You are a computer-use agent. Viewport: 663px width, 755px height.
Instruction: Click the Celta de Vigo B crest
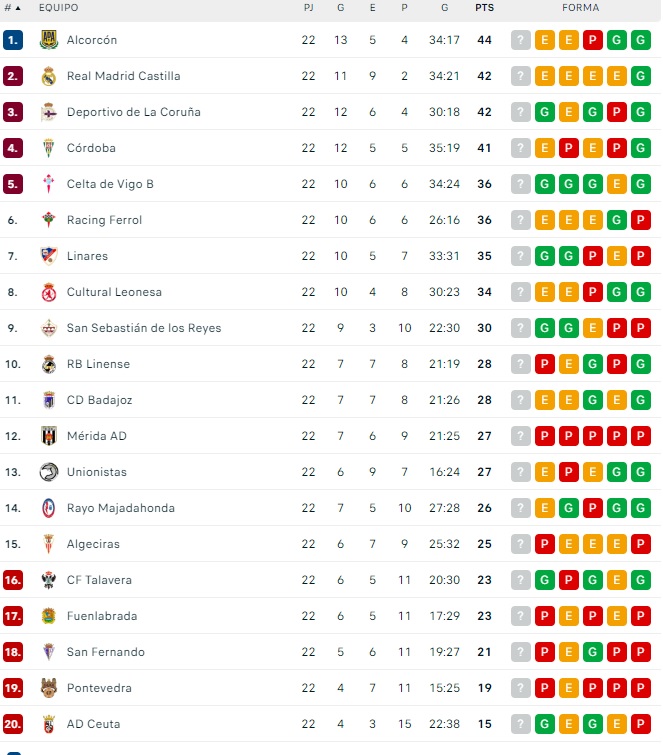(x=48, y=184)
